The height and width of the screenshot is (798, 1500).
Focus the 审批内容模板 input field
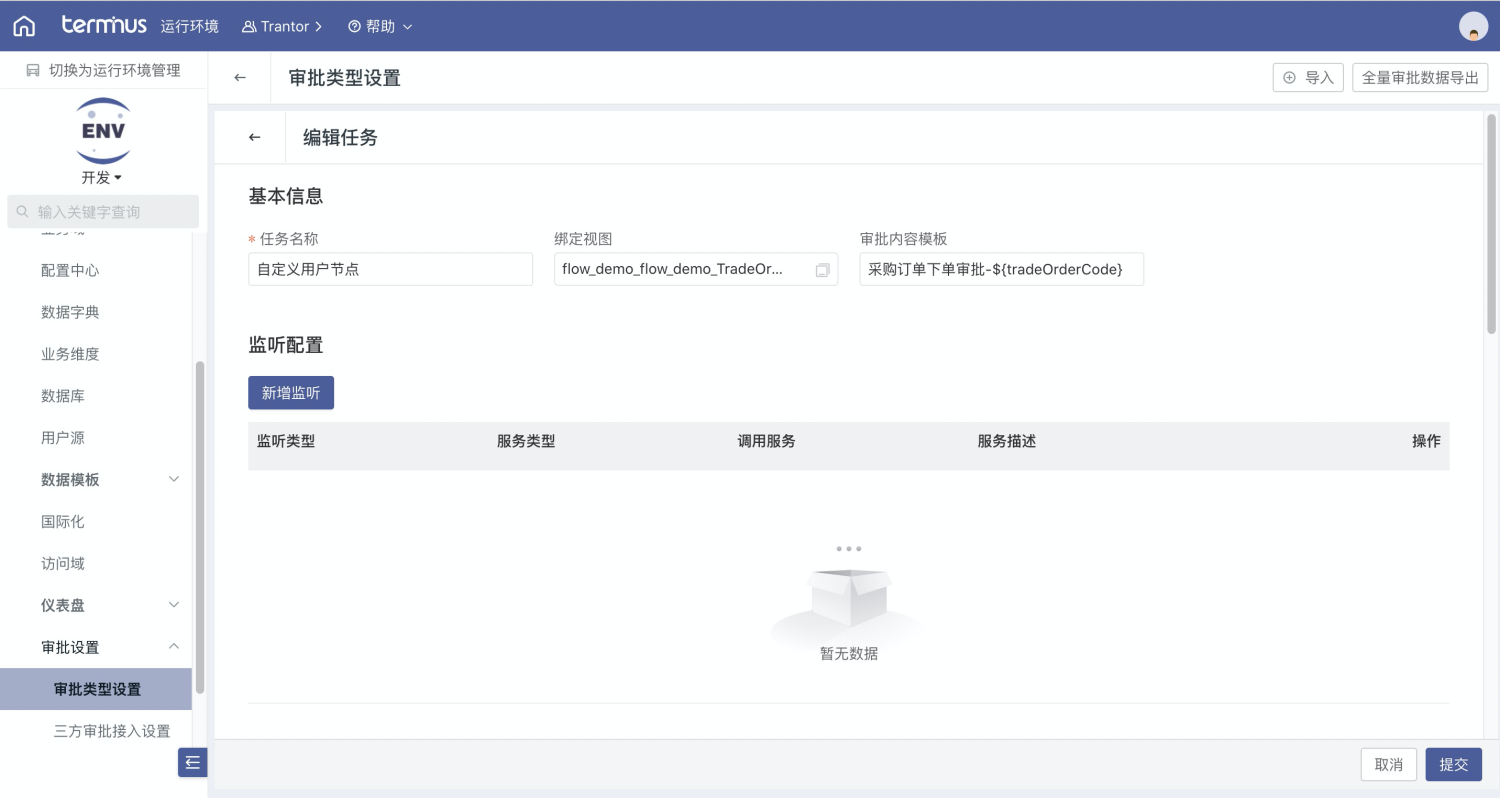pyautogui.click(x=1001, y=269)
